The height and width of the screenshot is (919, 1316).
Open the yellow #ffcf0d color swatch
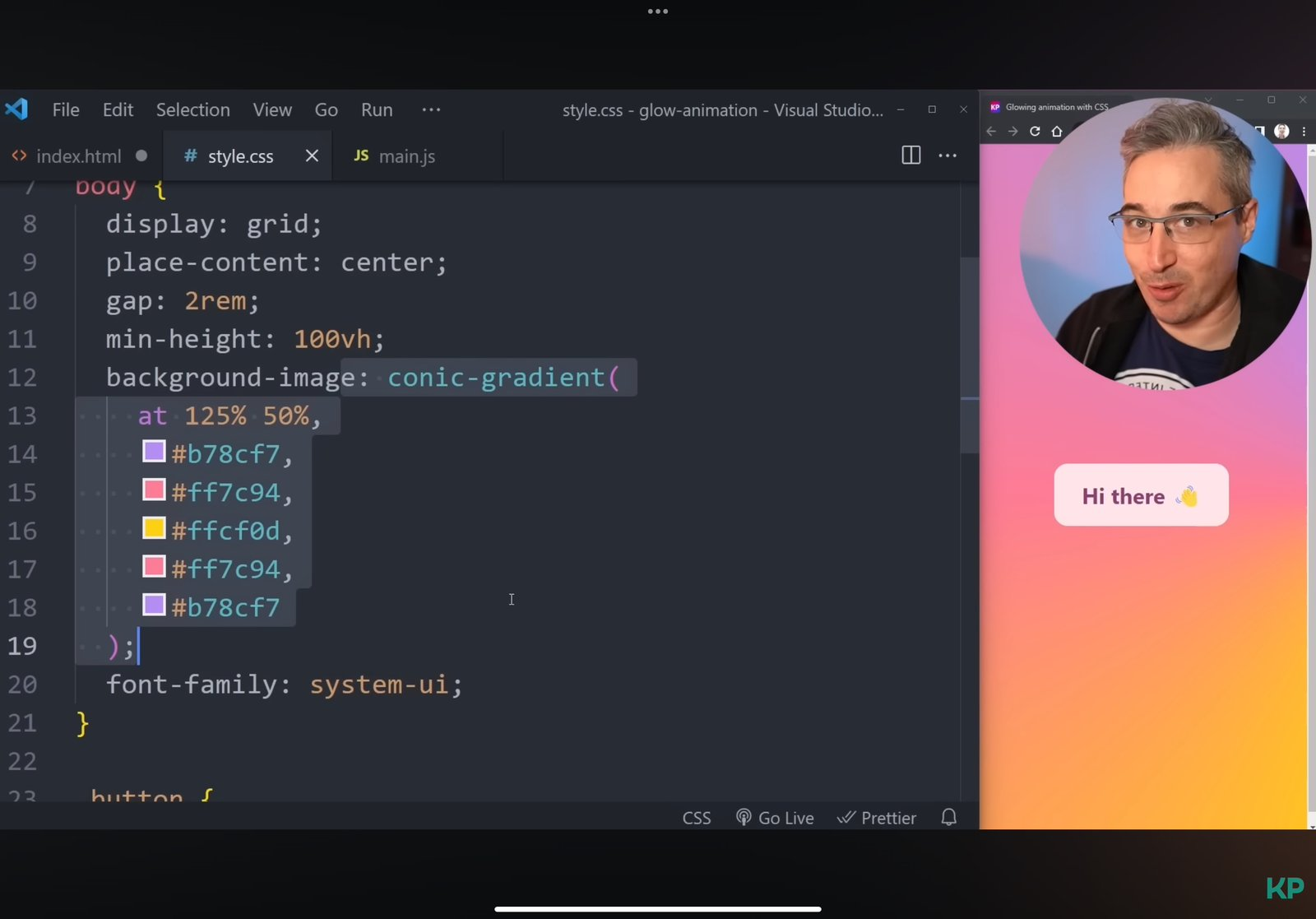click(x=154, y=528)
